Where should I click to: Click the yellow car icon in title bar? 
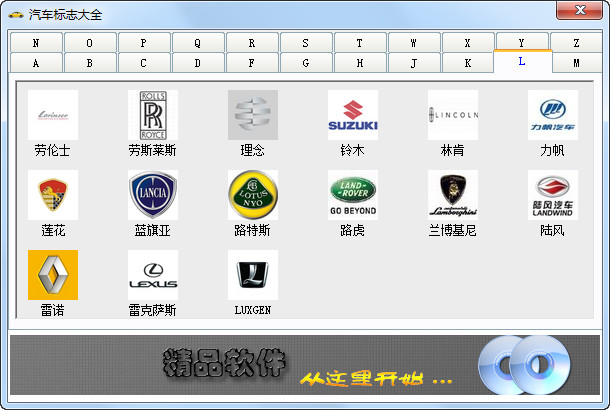(x=16, y=15)
